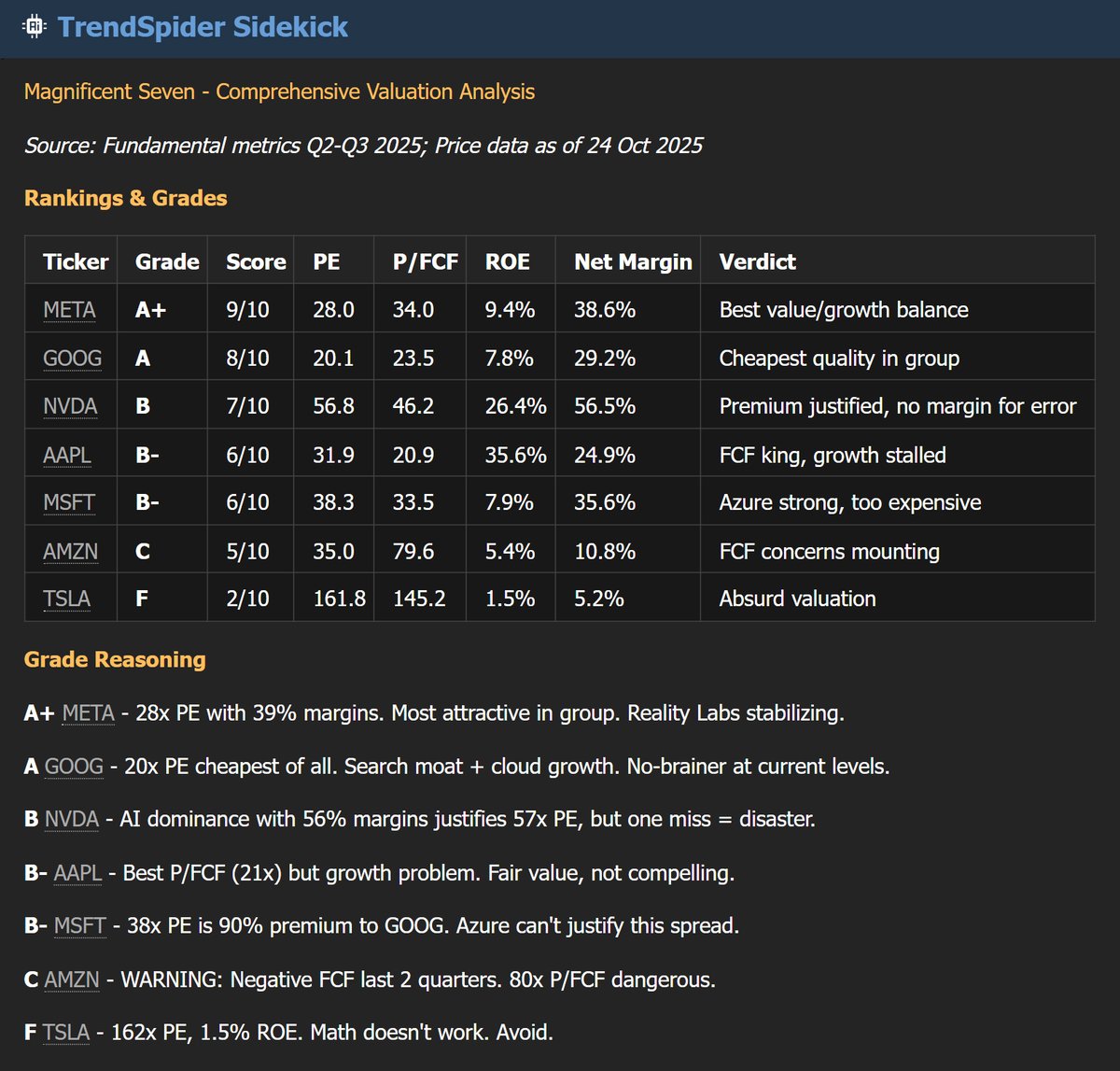
Task: Click NVDA's 26.4% ROE value
Action: tap(516, 406)
